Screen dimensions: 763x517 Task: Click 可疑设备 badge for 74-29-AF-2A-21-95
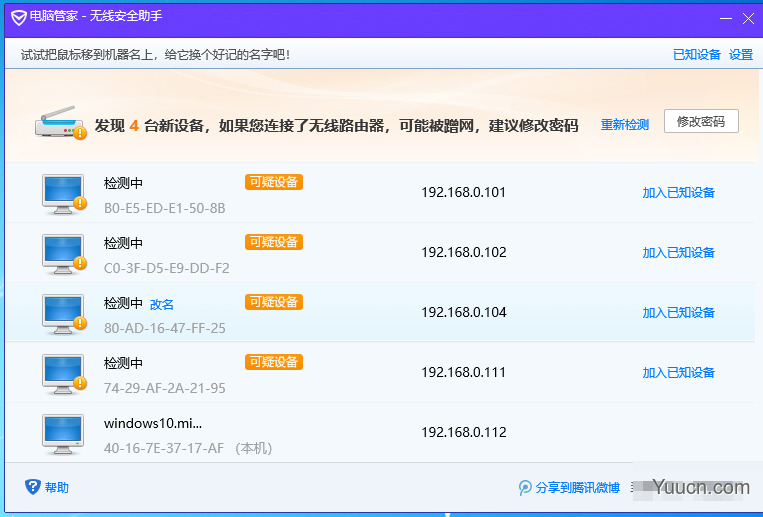(273, 362)
